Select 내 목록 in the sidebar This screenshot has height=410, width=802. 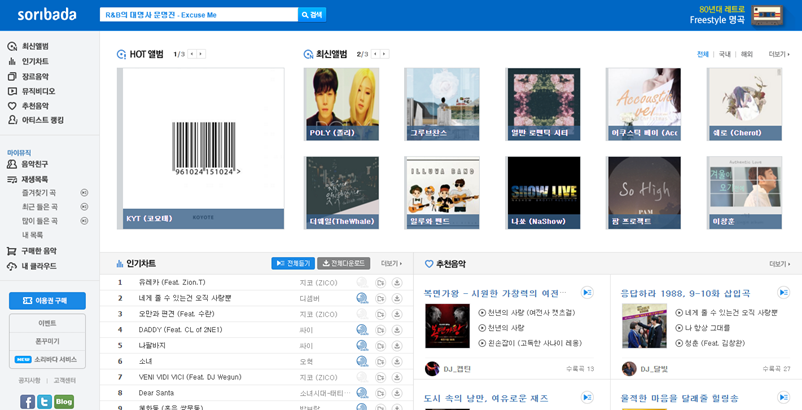pos(32,235)
